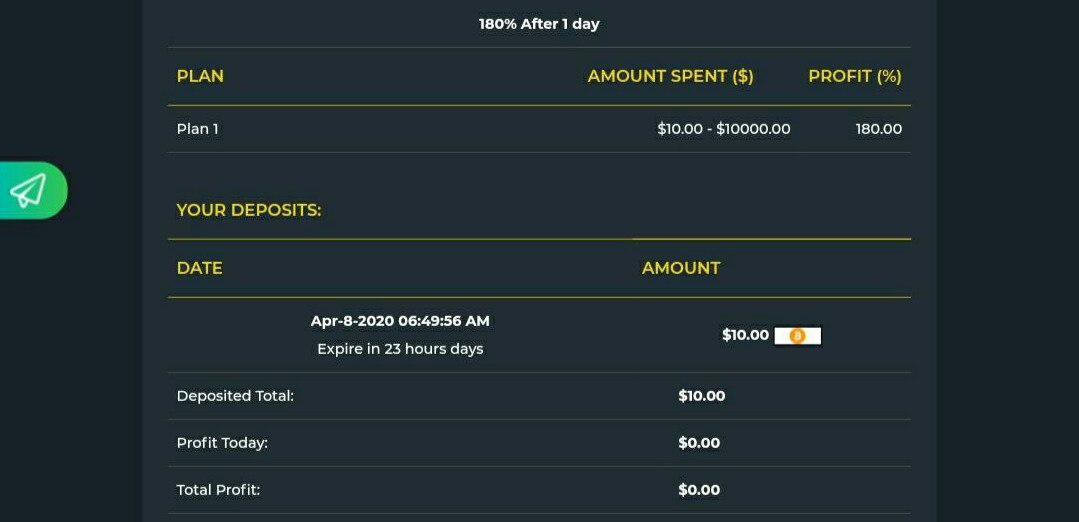Click the $10.00 deposit amount
The width and height of the screenshot is (1079, 522).
[x=745, y=335]
